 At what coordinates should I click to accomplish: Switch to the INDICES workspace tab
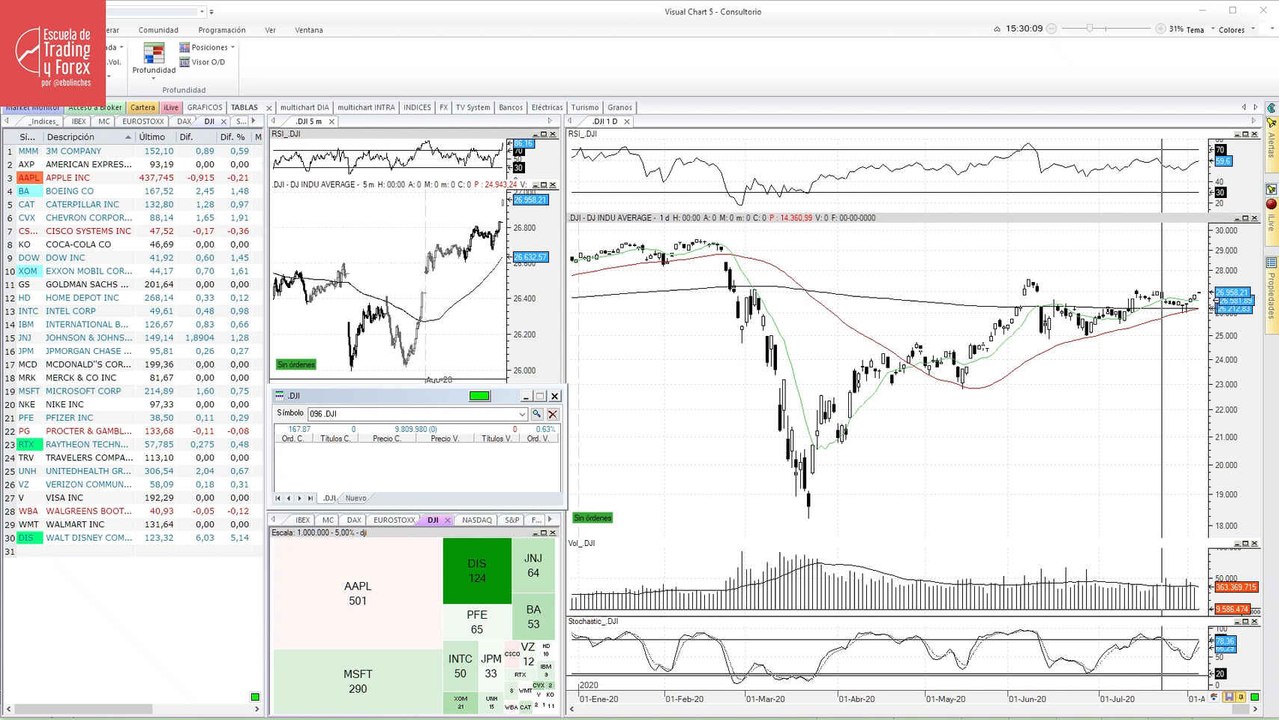[417, 107]
